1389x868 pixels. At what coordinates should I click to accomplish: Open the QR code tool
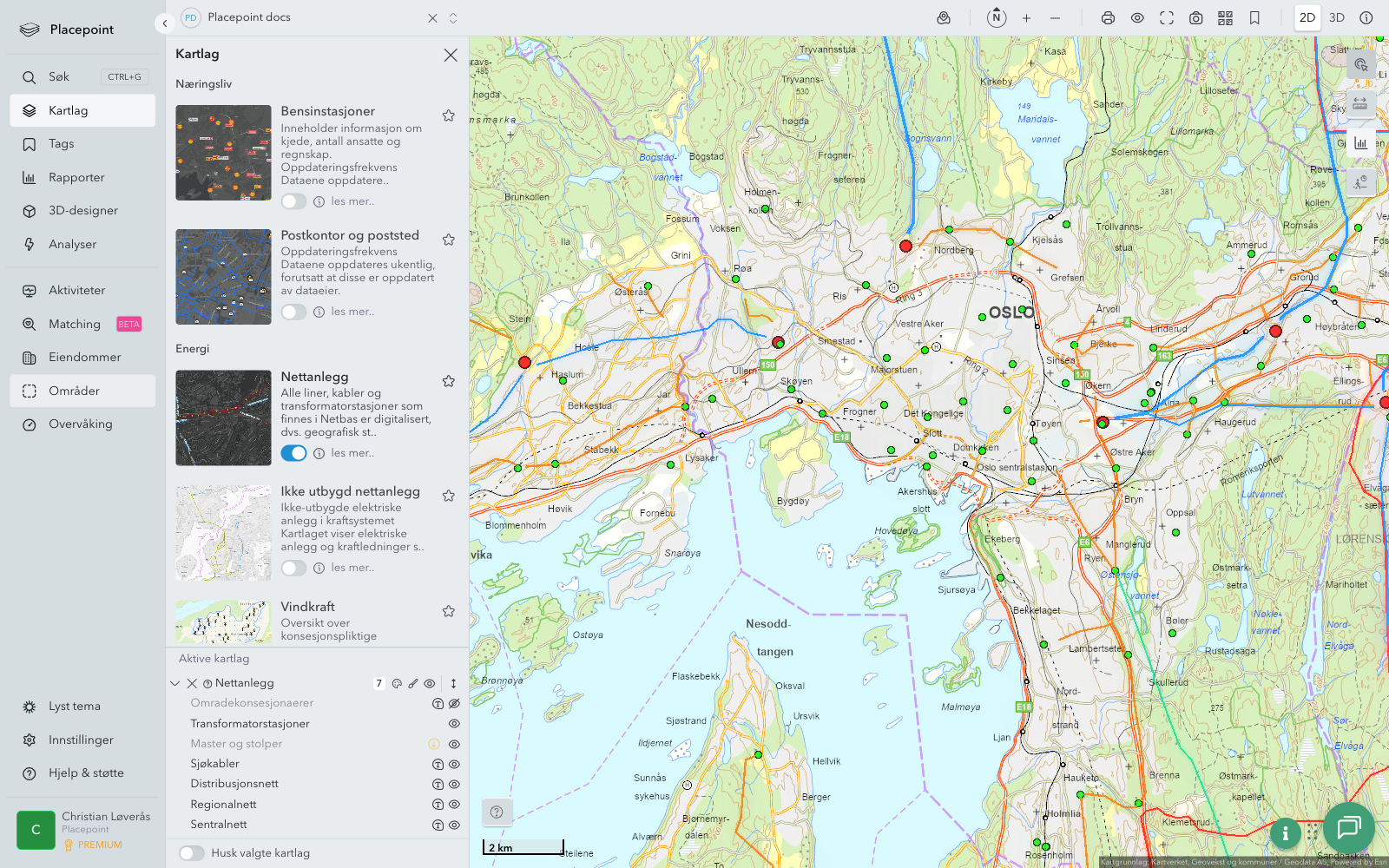(1225, 18)
